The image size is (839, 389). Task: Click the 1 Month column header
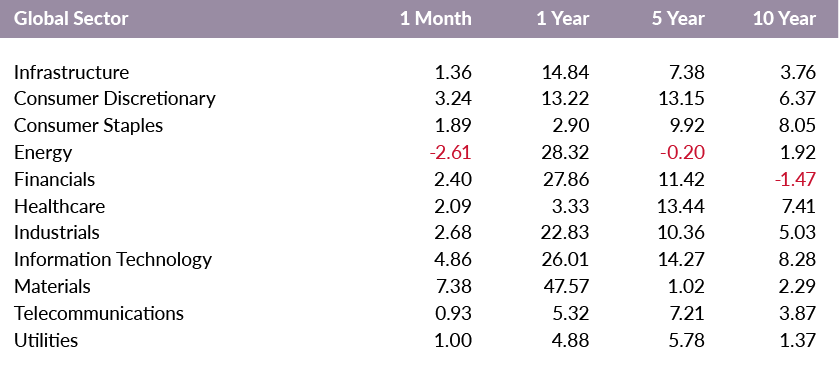click(x=436, y=19)
